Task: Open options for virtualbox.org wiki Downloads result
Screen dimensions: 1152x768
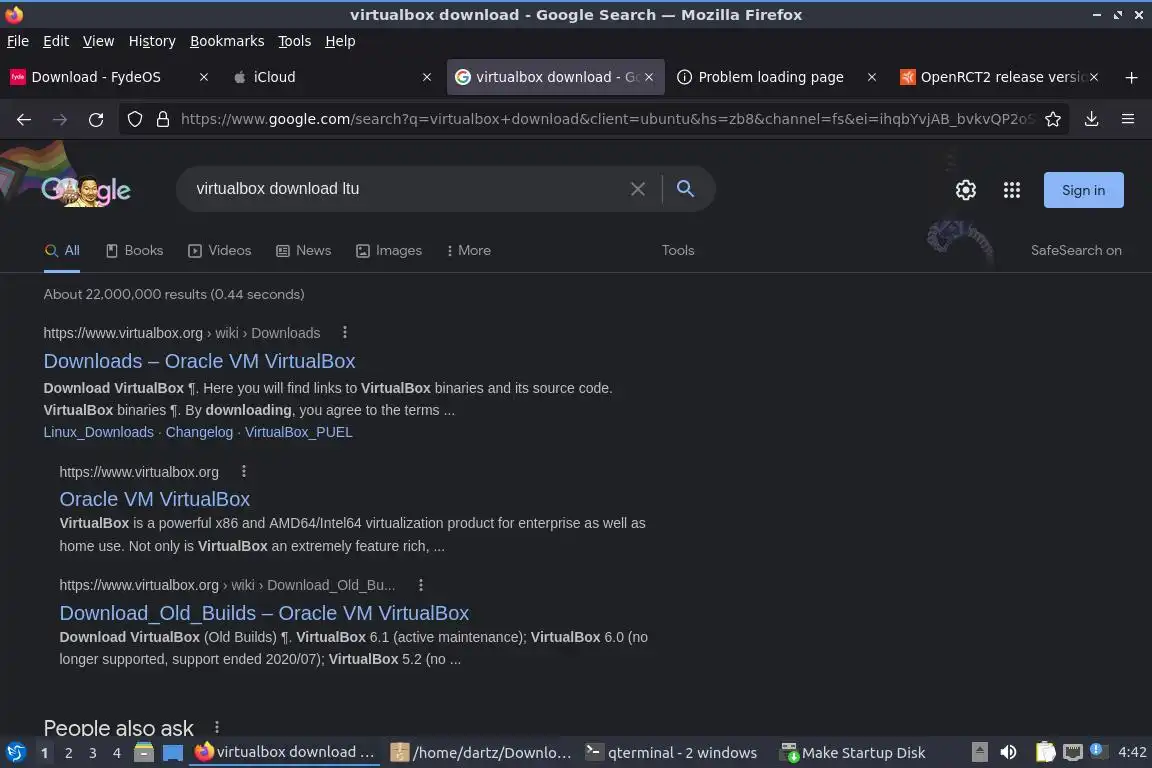Action: (345, 332)
